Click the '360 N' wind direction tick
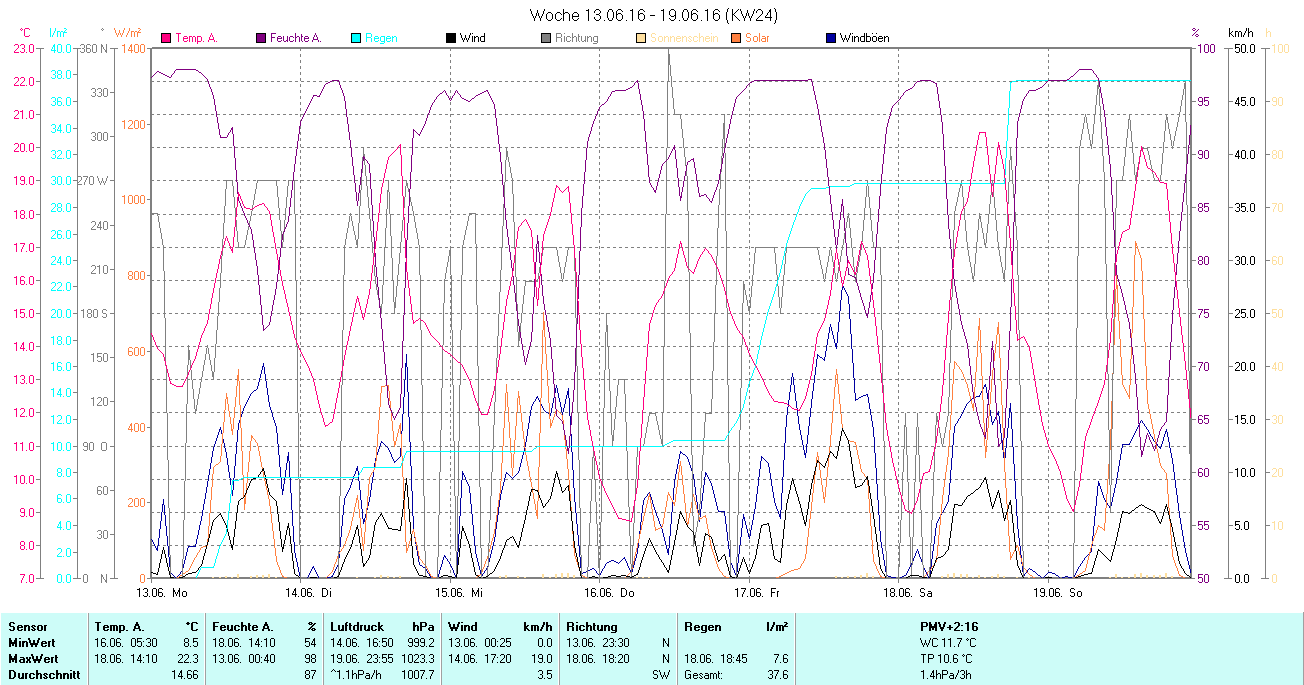The width and height of the screenshot is (1304, 685). coord(93,48)
